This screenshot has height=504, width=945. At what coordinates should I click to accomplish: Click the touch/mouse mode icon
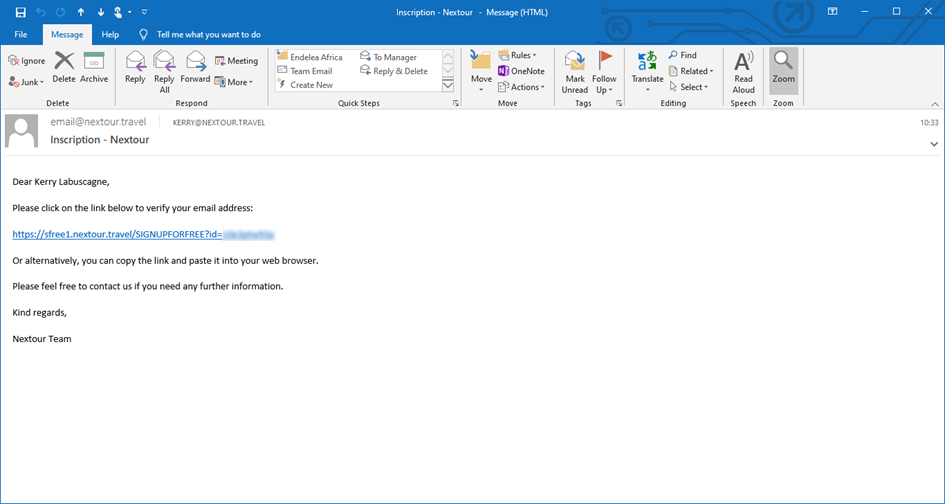point(119,12)
